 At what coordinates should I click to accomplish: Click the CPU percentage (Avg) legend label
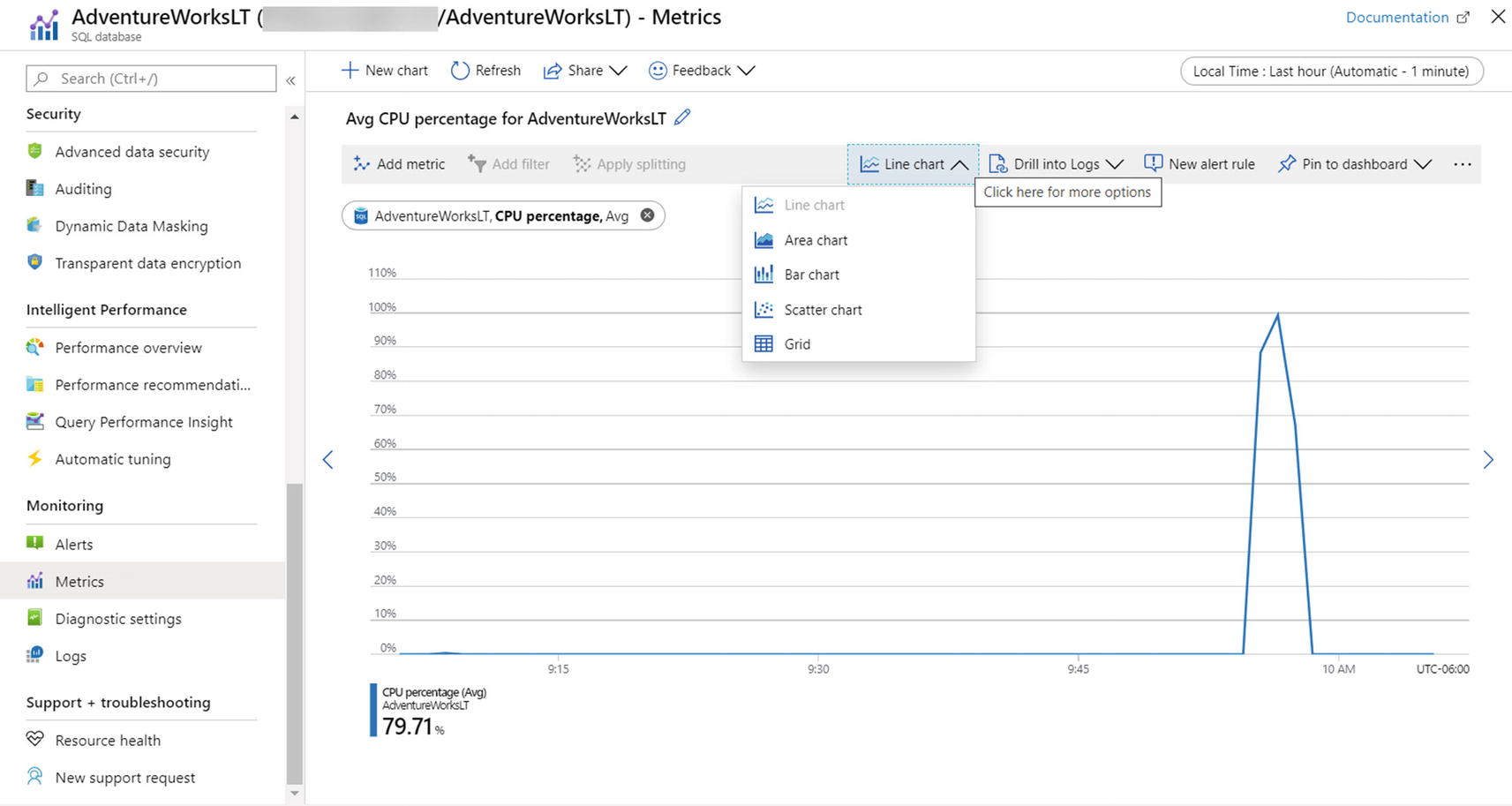pyautogui.click(x=434, y=692)
